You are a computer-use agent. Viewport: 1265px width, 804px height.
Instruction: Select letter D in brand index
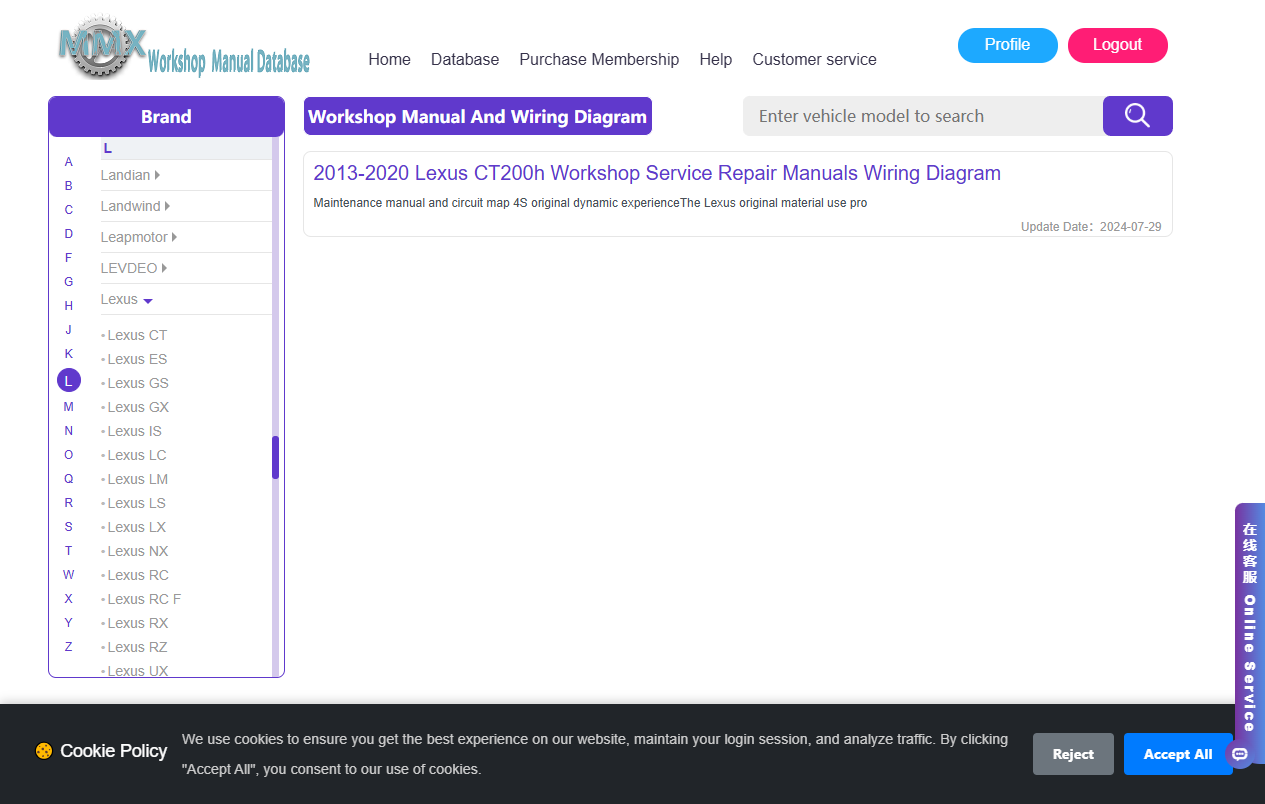coord(69,234)
